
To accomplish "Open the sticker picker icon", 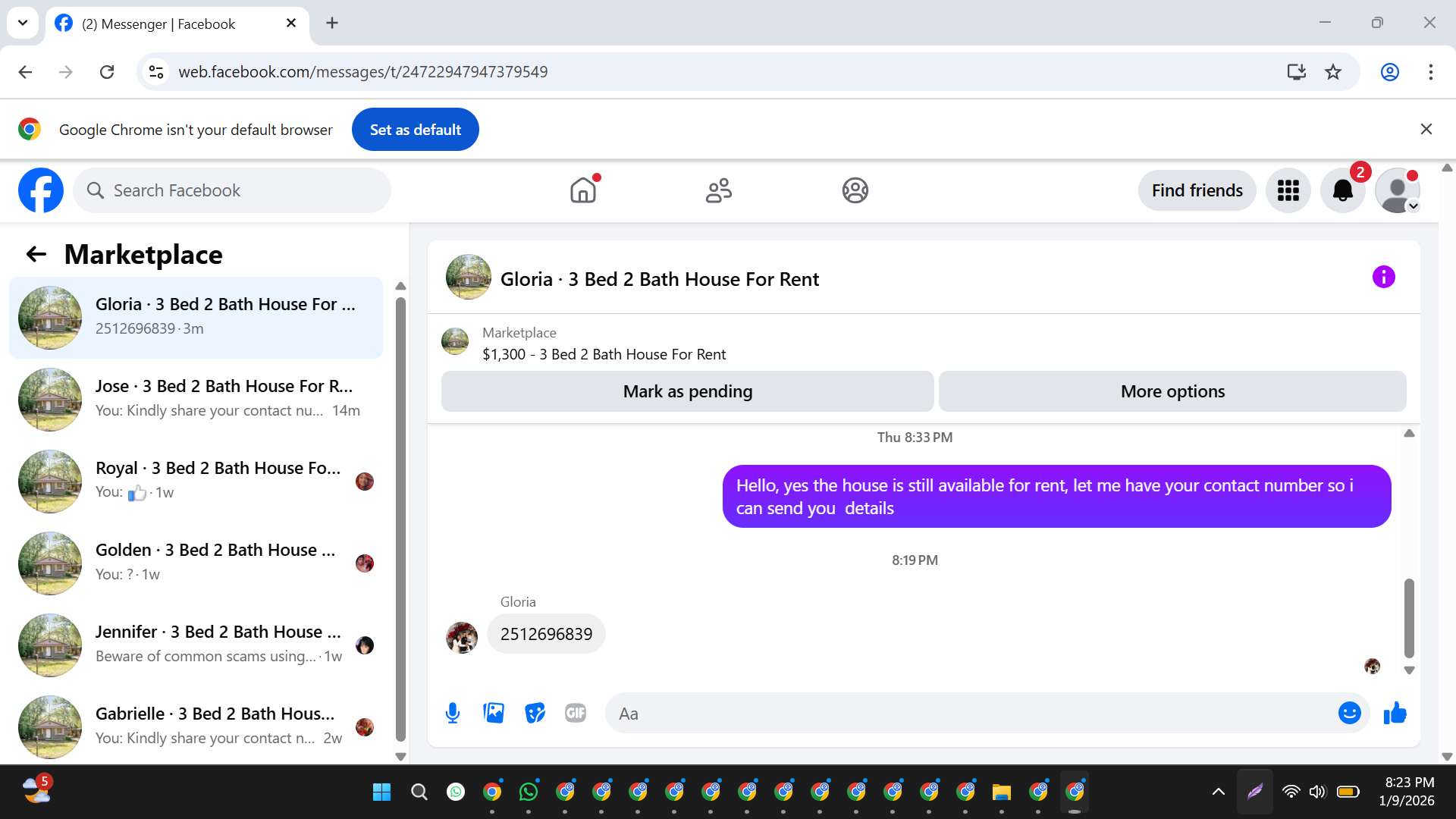I will (535, 713).
